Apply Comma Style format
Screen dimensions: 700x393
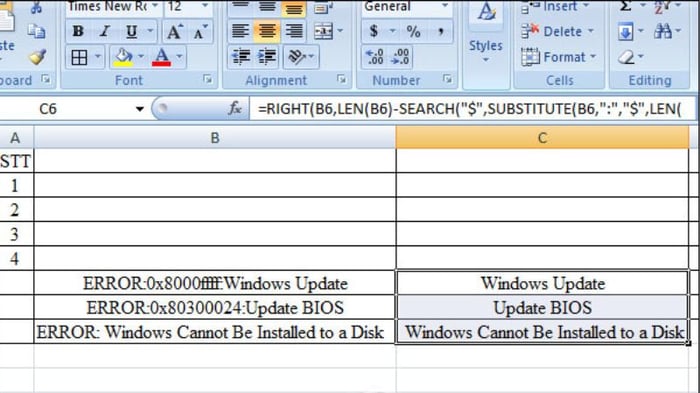(x=440, y=31)
